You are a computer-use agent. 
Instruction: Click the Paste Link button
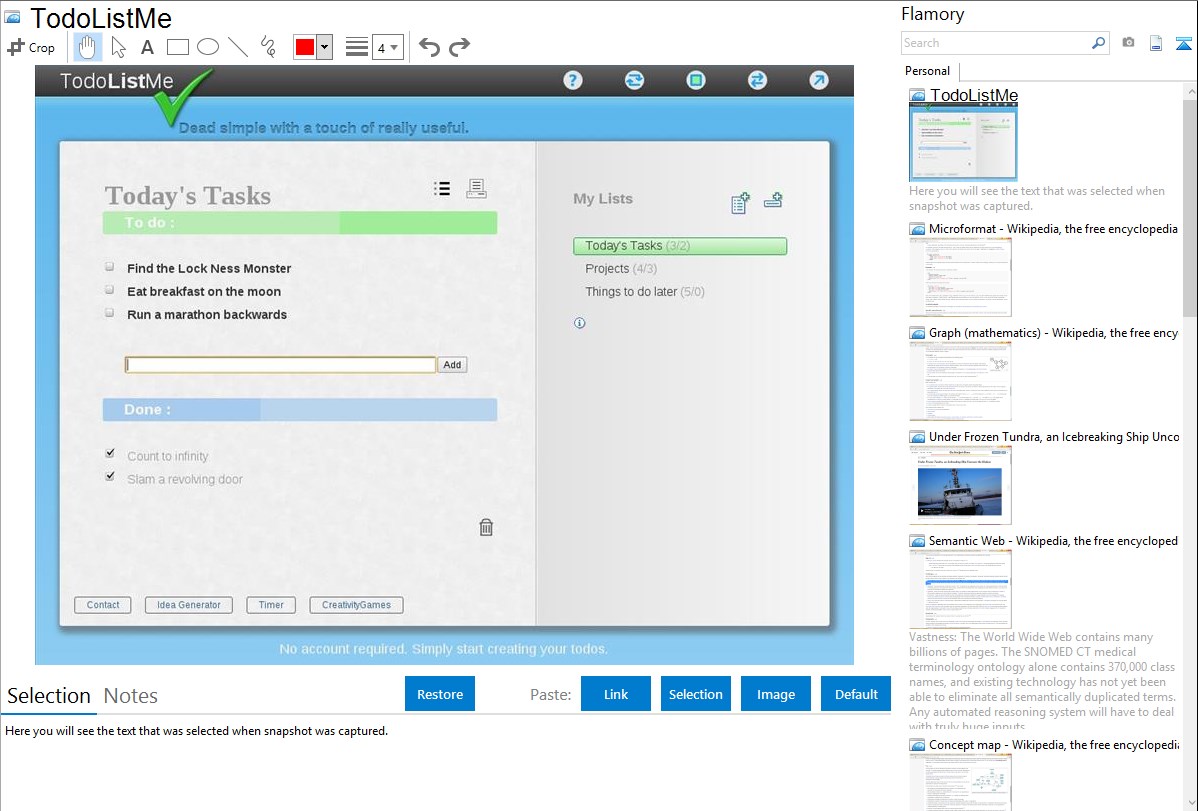pos(616,694)
